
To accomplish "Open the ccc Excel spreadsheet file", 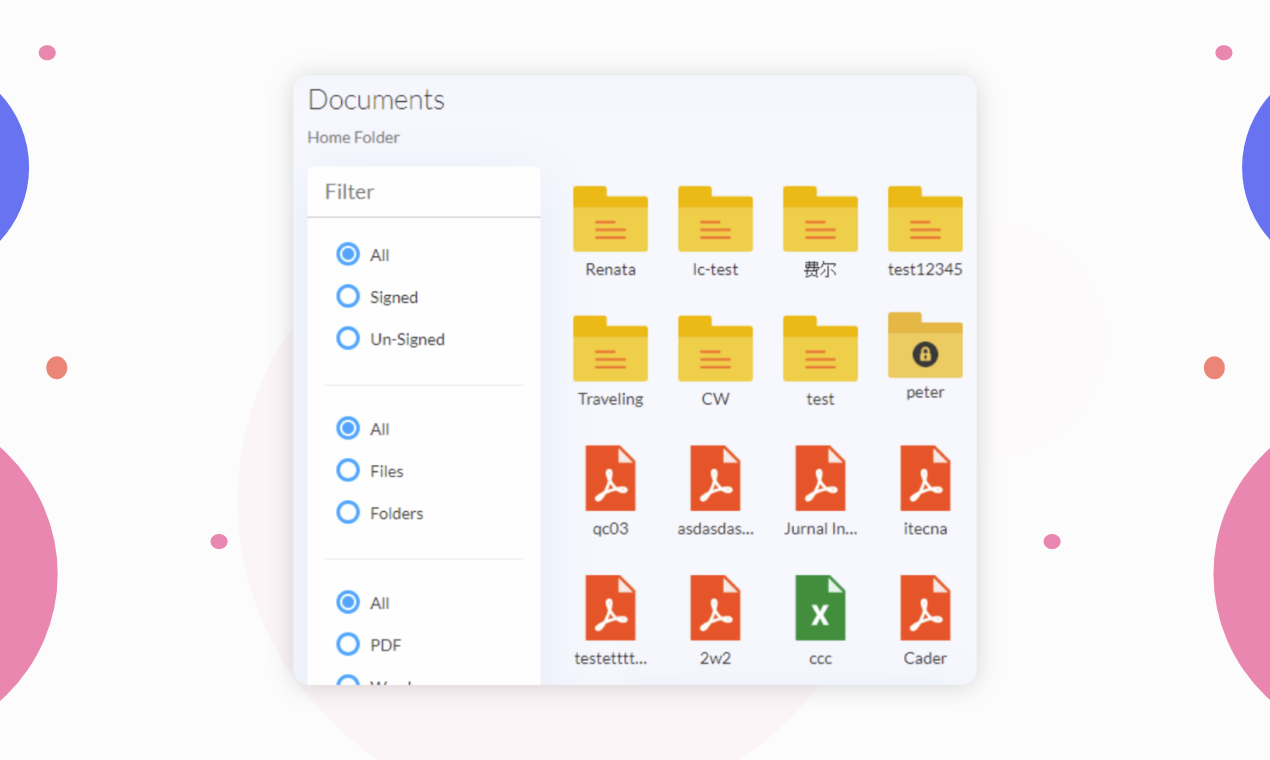I will (820, 608).
